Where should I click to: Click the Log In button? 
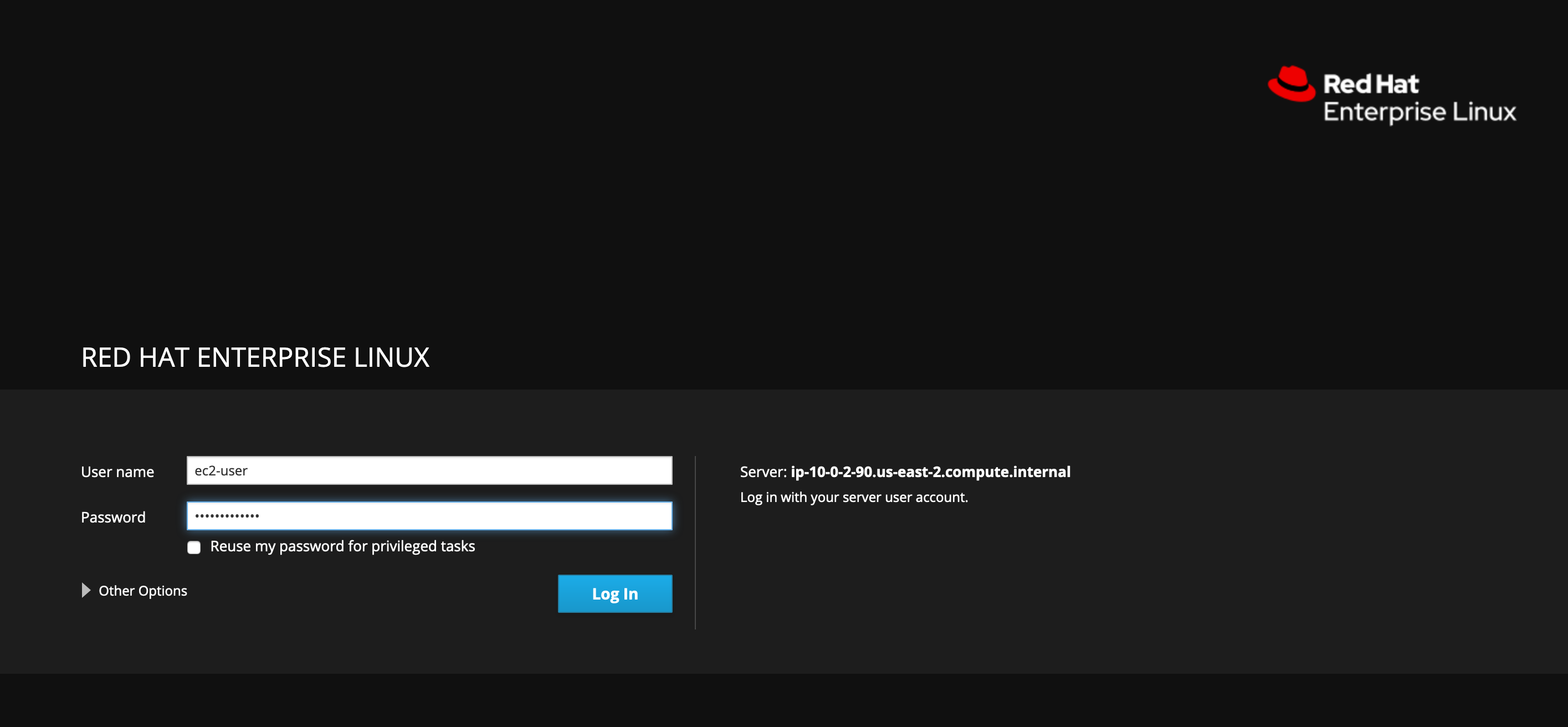(615, 593)
